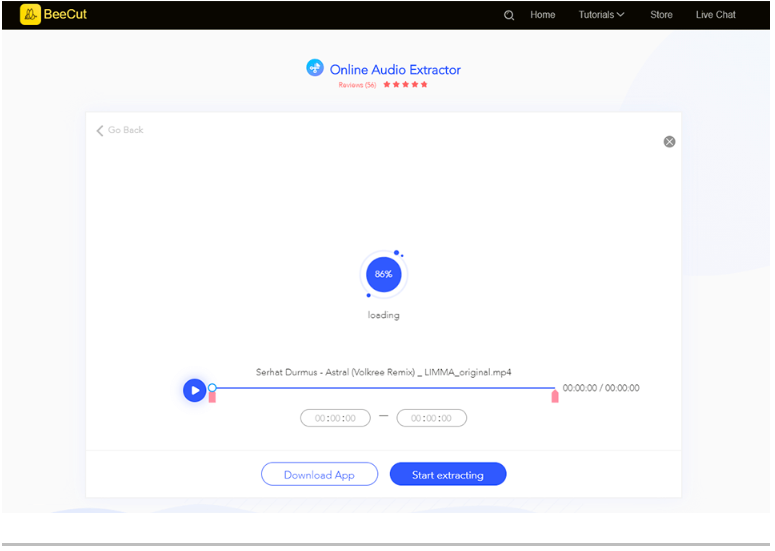Screen dimensions: 775x551
Task: Click the end trim marker
Action: (x=555, y=396)
